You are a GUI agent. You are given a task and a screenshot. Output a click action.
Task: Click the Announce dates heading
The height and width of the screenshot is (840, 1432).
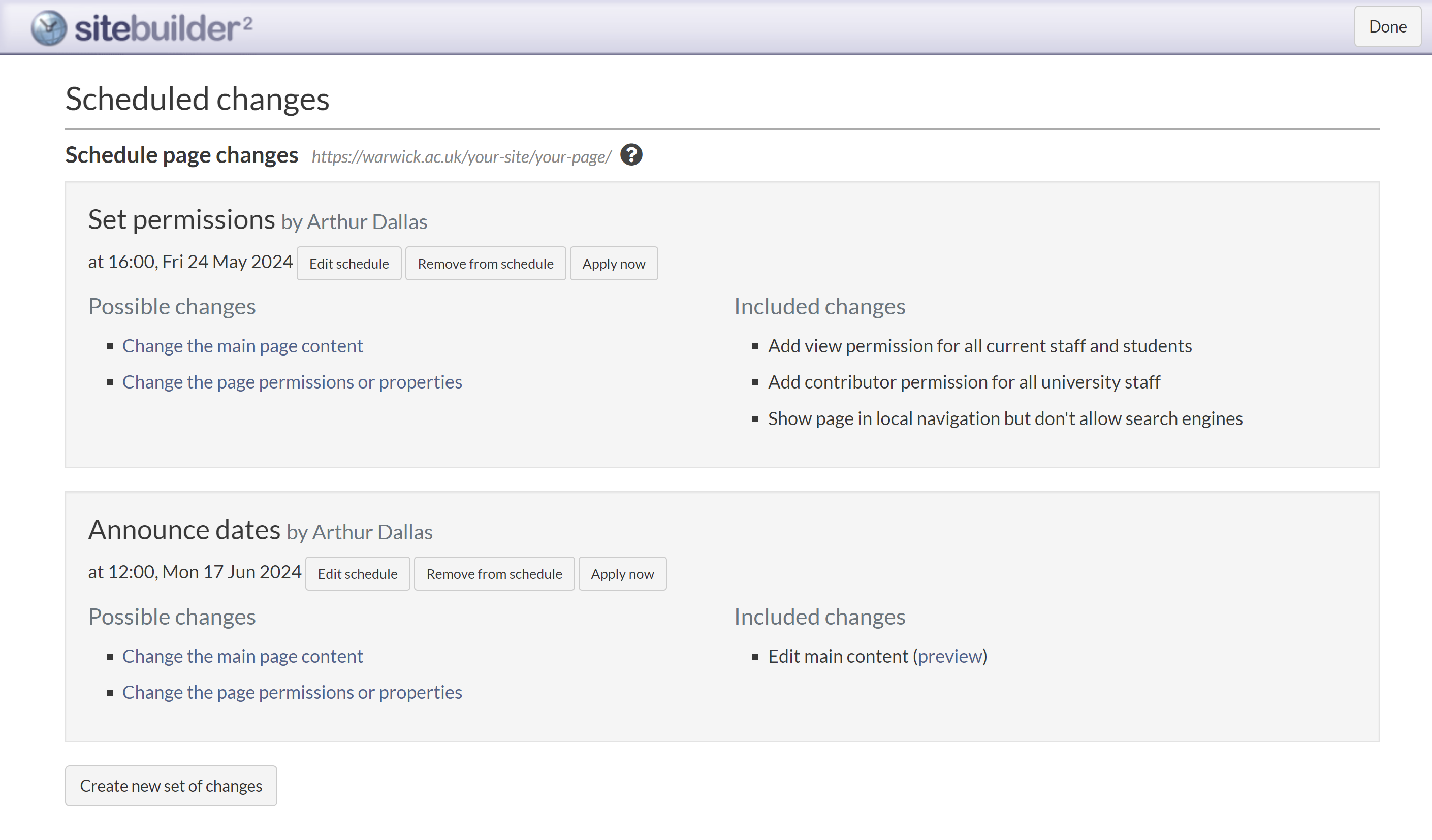pos(184,530)
